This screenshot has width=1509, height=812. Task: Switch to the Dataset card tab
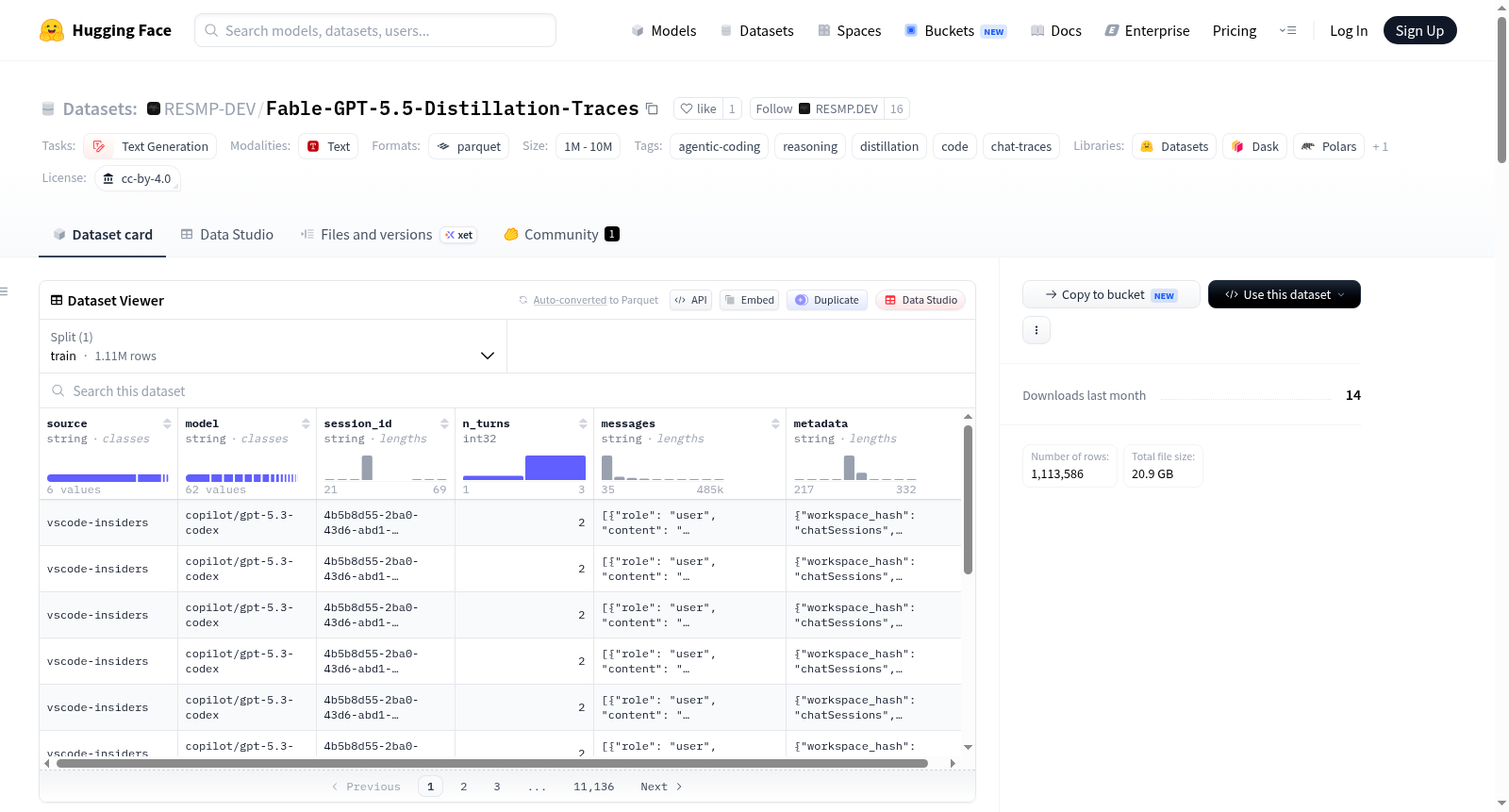tap(103, 235)
